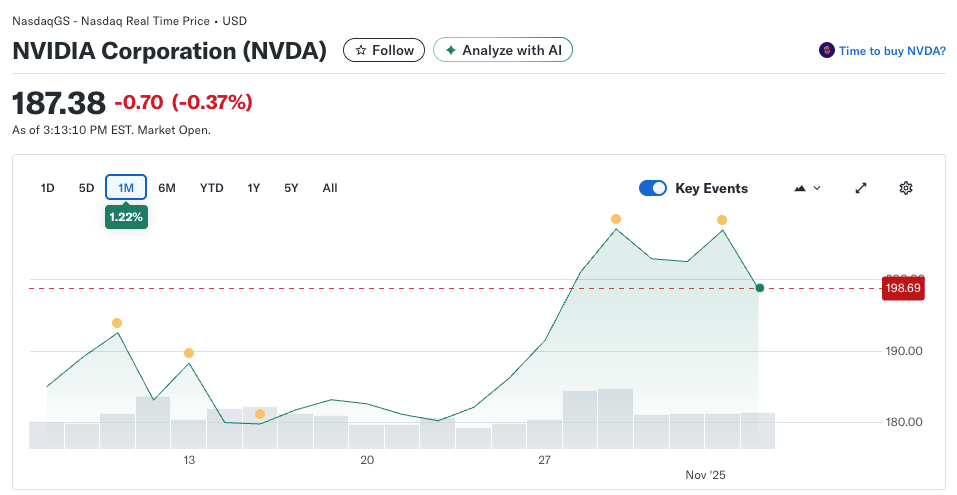Screen dimensions: 957x495
Task: Select the 5D range tab
Action: (86, 188)
